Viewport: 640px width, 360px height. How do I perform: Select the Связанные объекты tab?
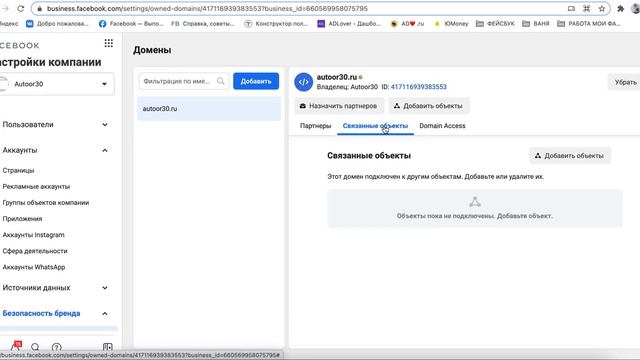point(375,126)
